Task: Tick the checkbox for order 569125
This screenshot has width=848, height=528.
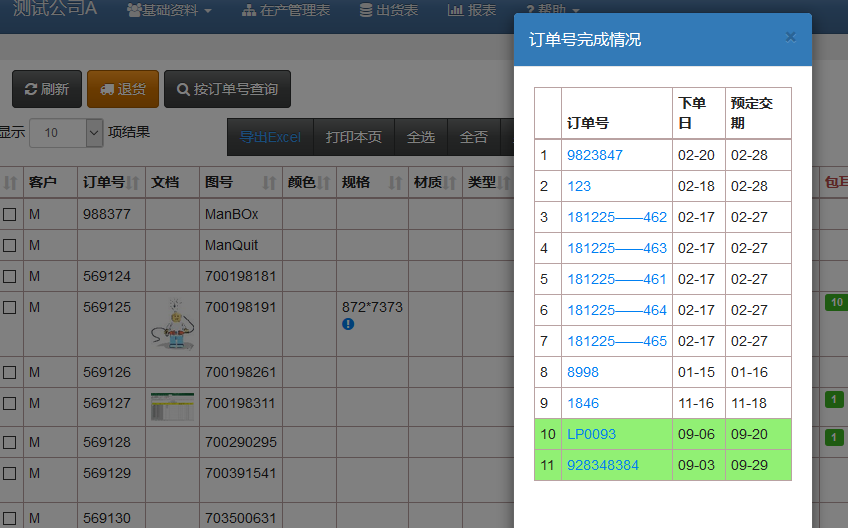Action: click(10, 308)
